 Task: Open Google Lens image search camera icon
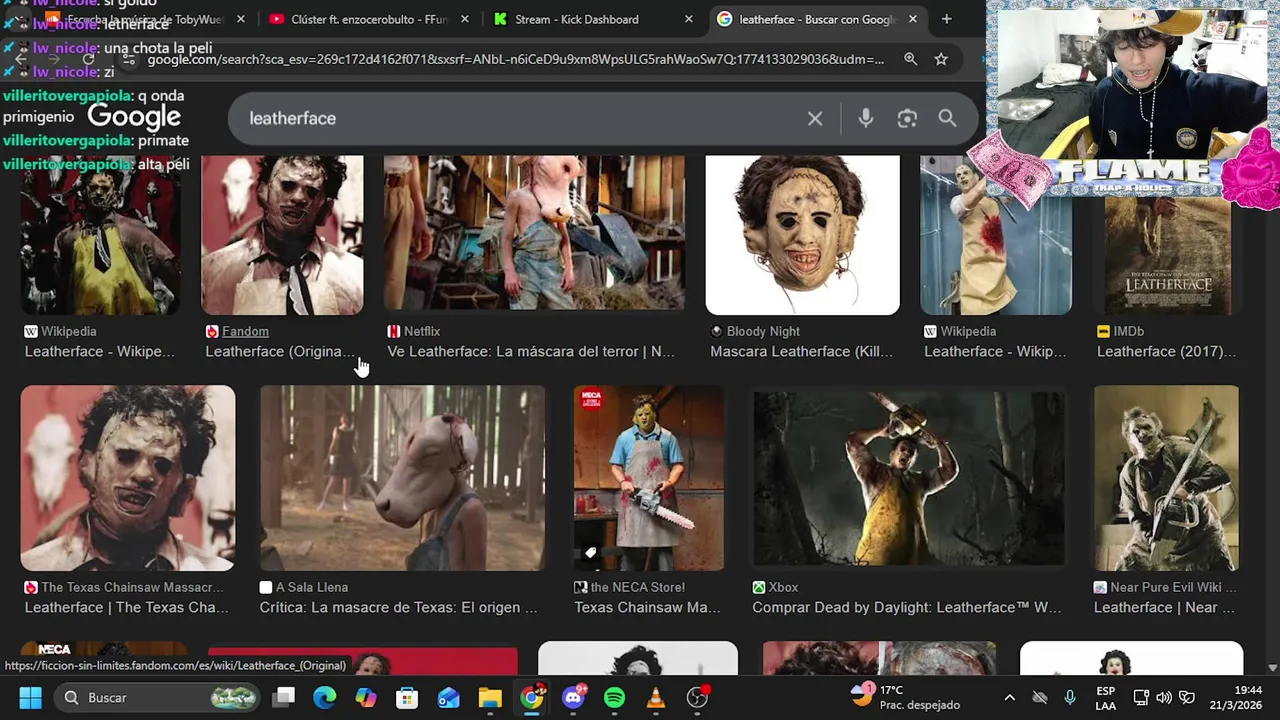pos(907,118)
